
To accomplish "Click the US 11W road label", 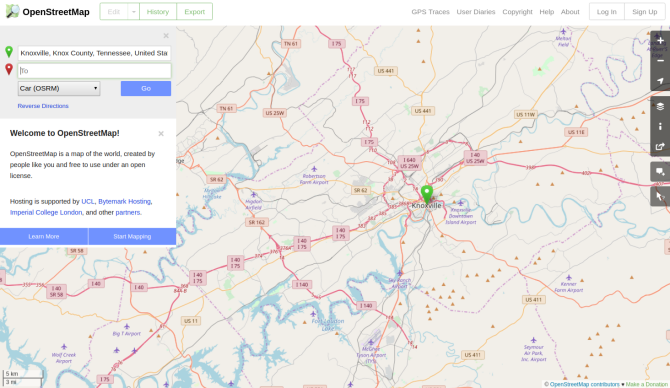I will (526, 115).
